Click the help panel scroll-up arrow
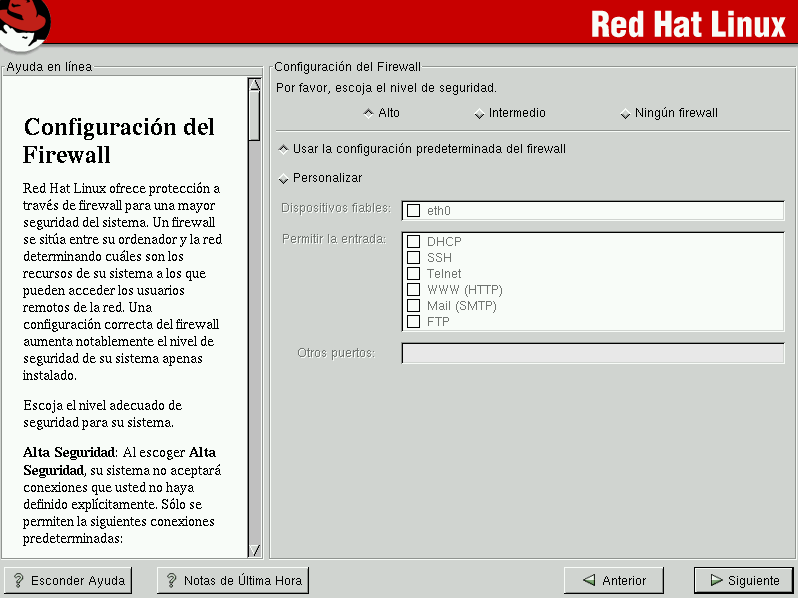Image resolution: width=798 pixels, height=598 pixels. tap(254, 85)
